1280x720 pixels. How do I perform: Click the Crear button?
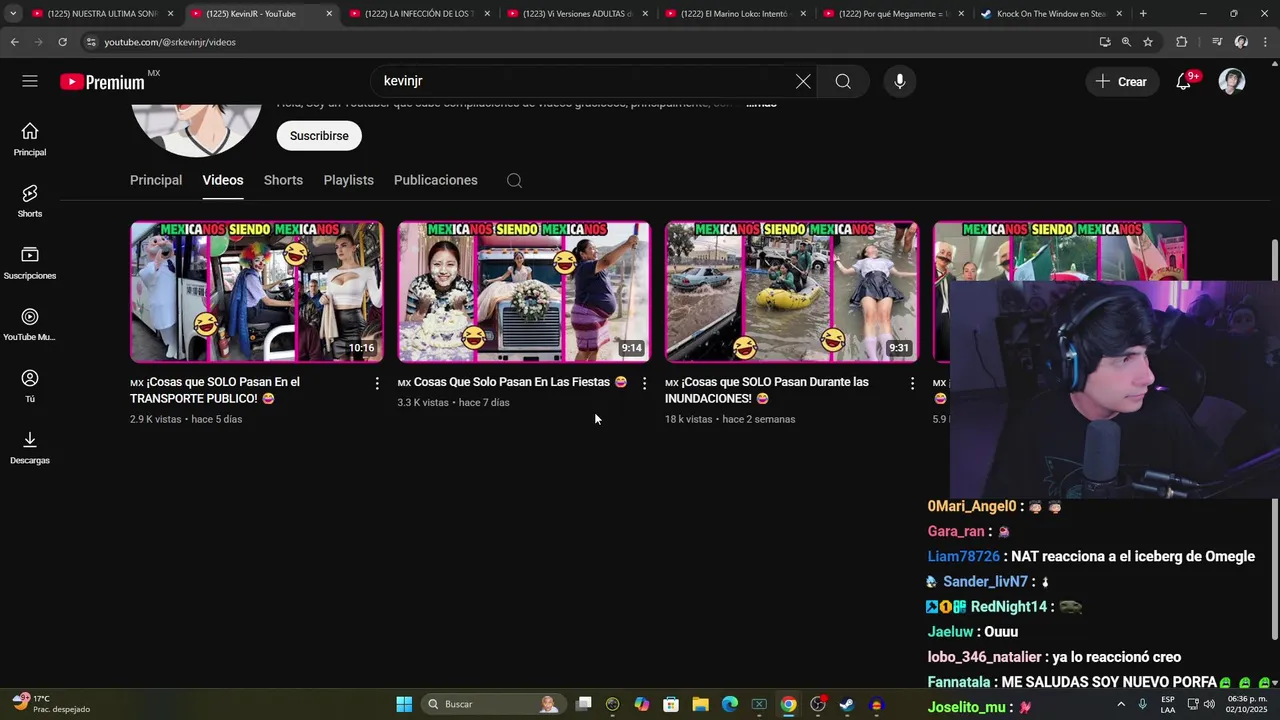tap(1122, 82)
